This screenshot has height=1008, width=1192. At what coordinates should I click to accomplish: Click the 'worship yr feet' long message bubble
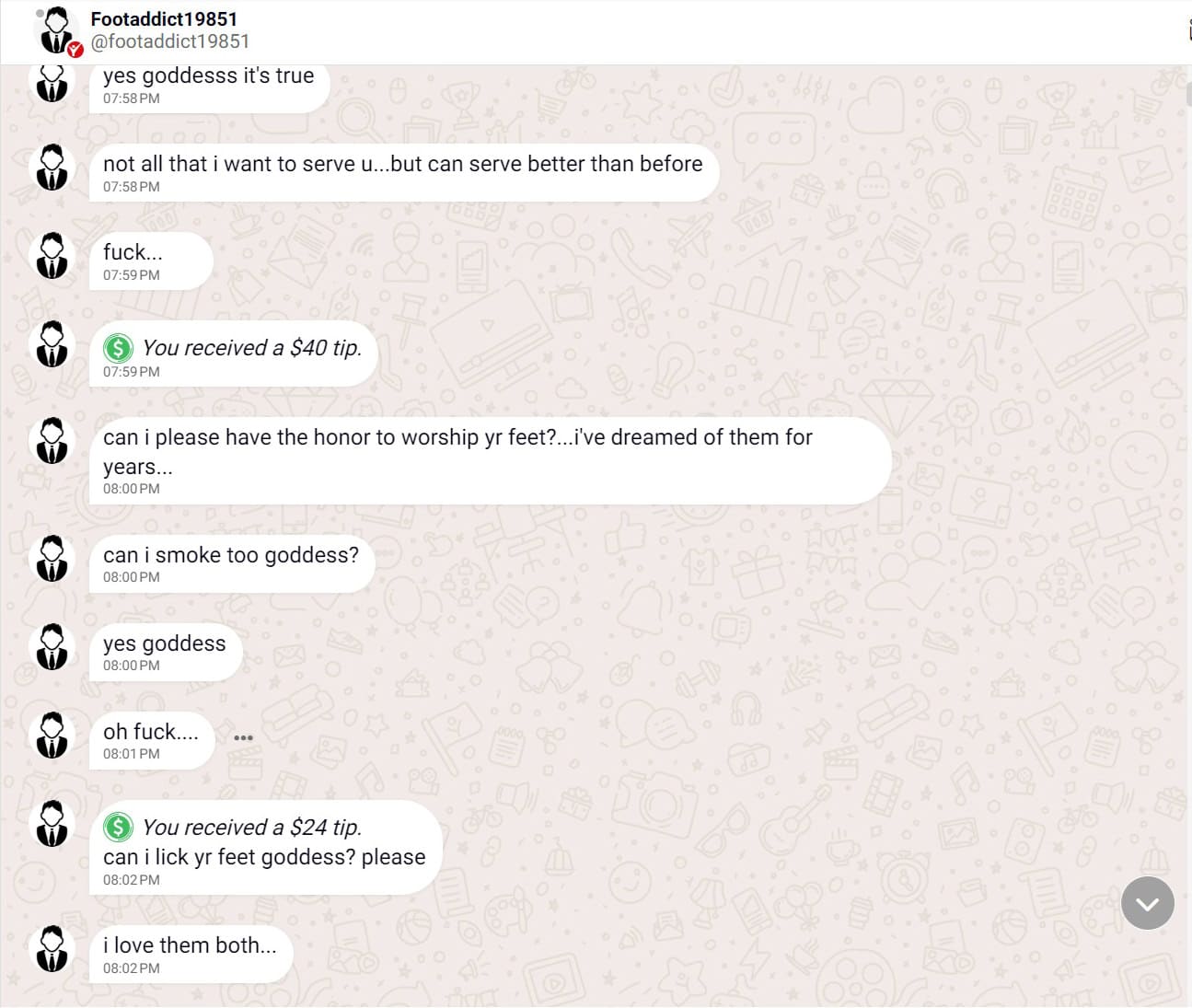(x=490, y=460)
